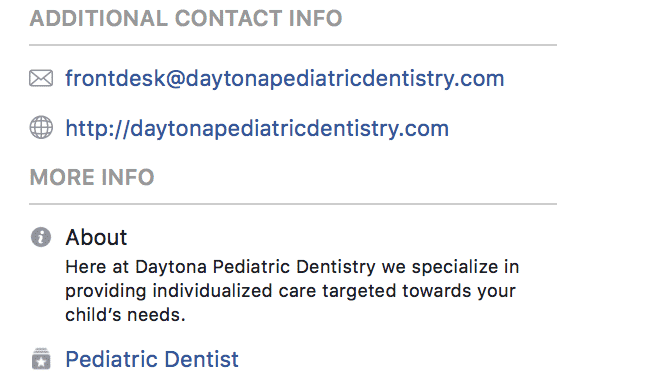650x388 pixels.
Task: Click the word 'specialize' in the About text
Action: [455, 267]
